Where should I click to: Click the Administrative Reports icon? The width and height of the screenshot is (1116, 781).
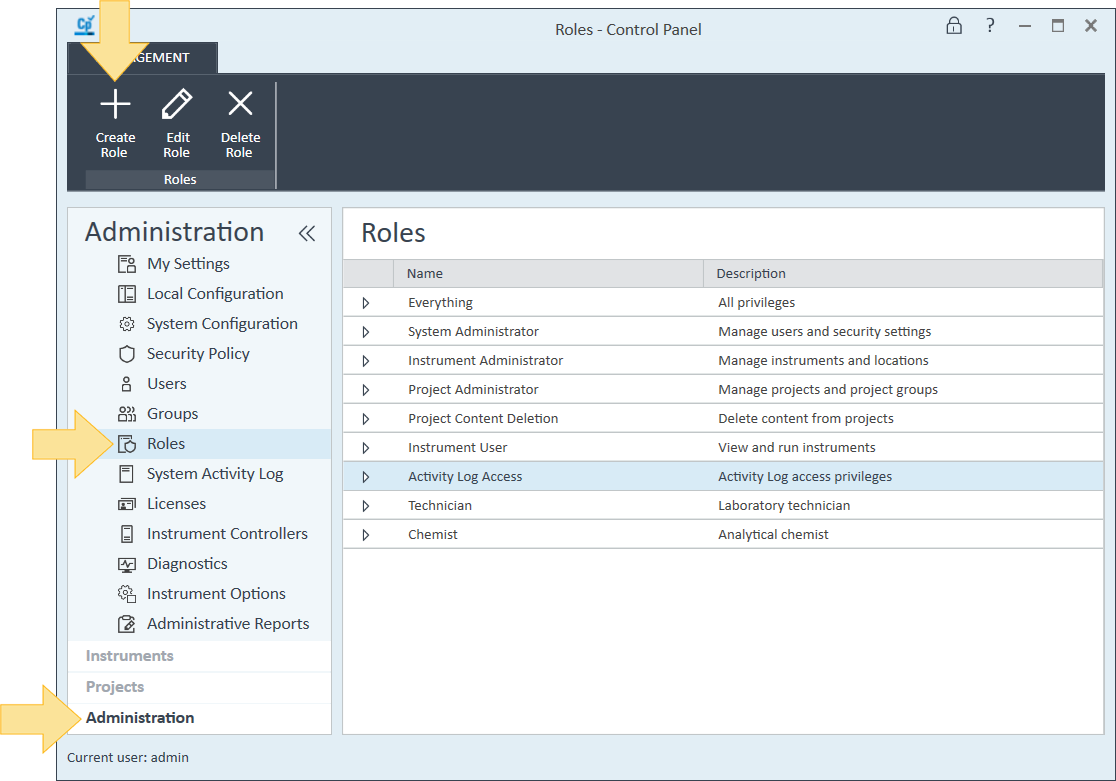pos(127,624)
